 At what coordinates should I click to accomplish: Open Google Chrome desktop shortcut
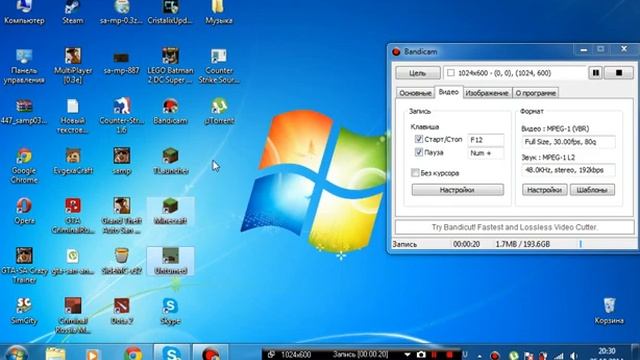pyautogui.click(x=24, y=166)
